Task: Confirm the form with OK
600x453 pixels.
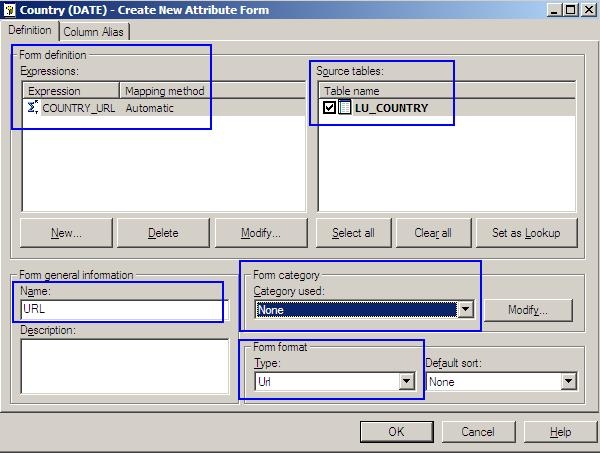Action: [x=396, y=431]
